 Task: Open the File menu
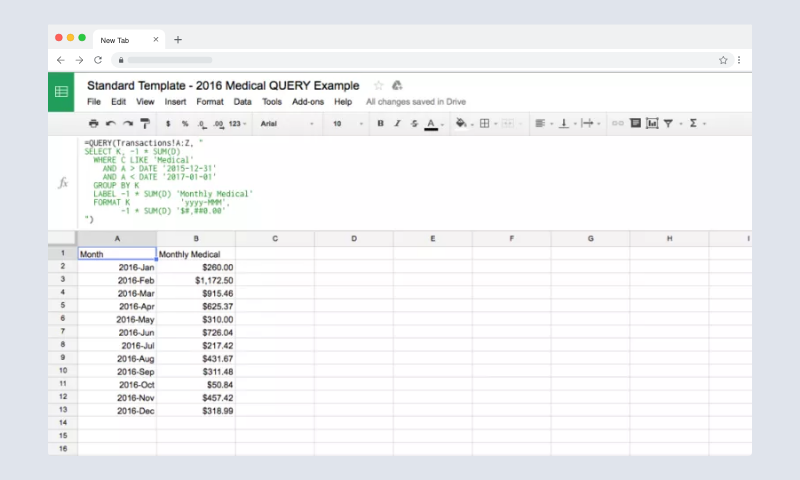pos(94,102)
